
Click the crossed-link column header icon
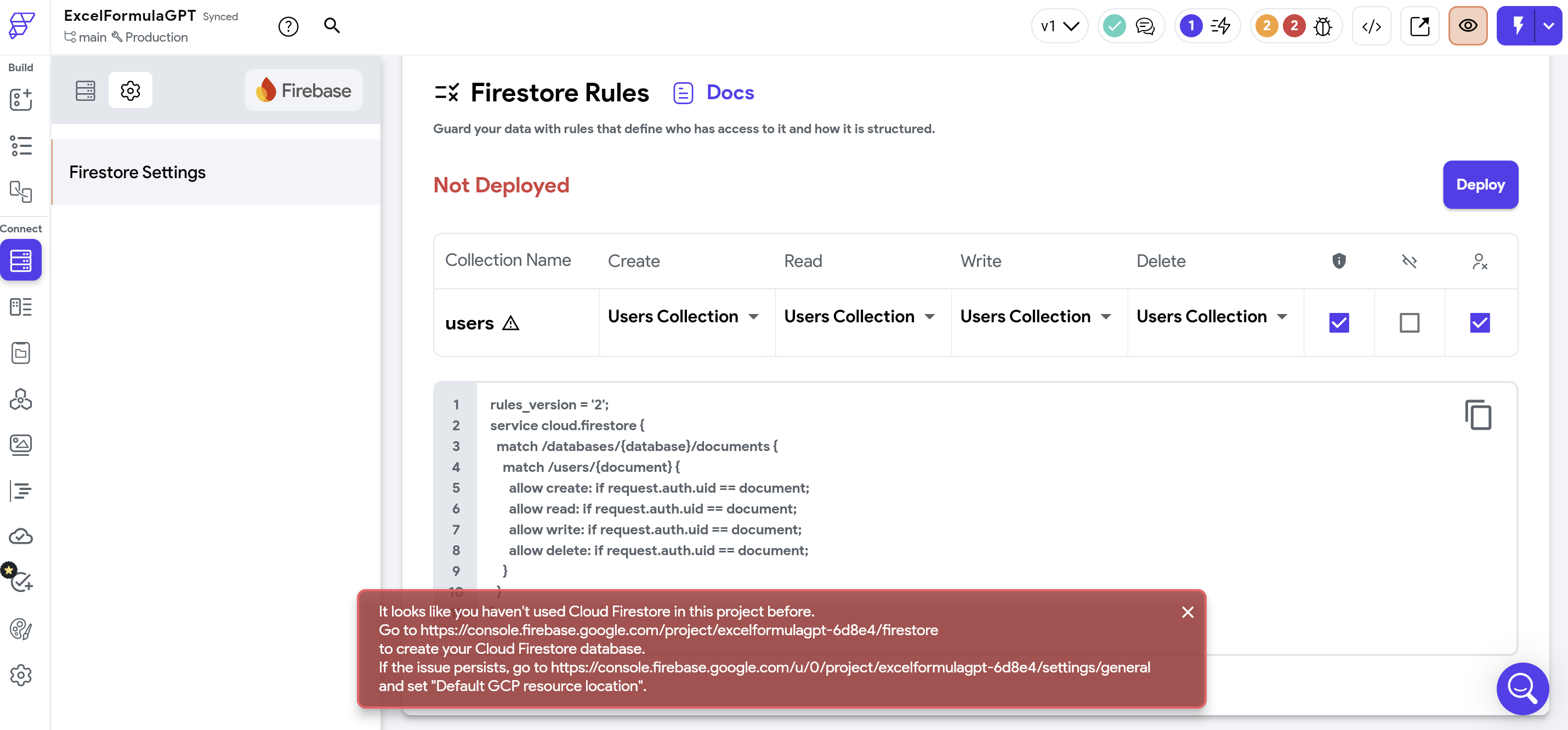[x=1409, y=261]
